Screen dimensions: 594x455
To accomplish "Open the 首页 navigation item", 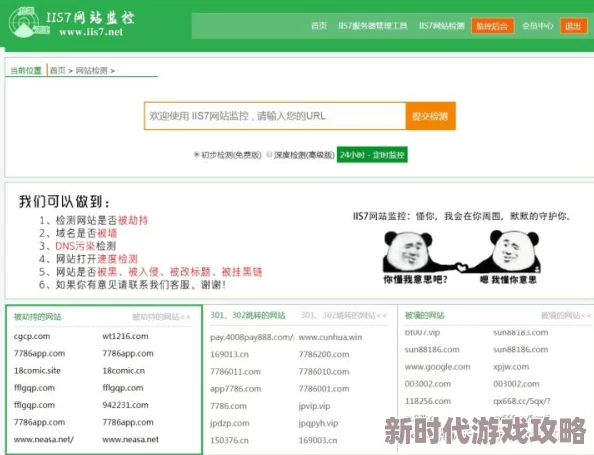I will click(319, 26).
